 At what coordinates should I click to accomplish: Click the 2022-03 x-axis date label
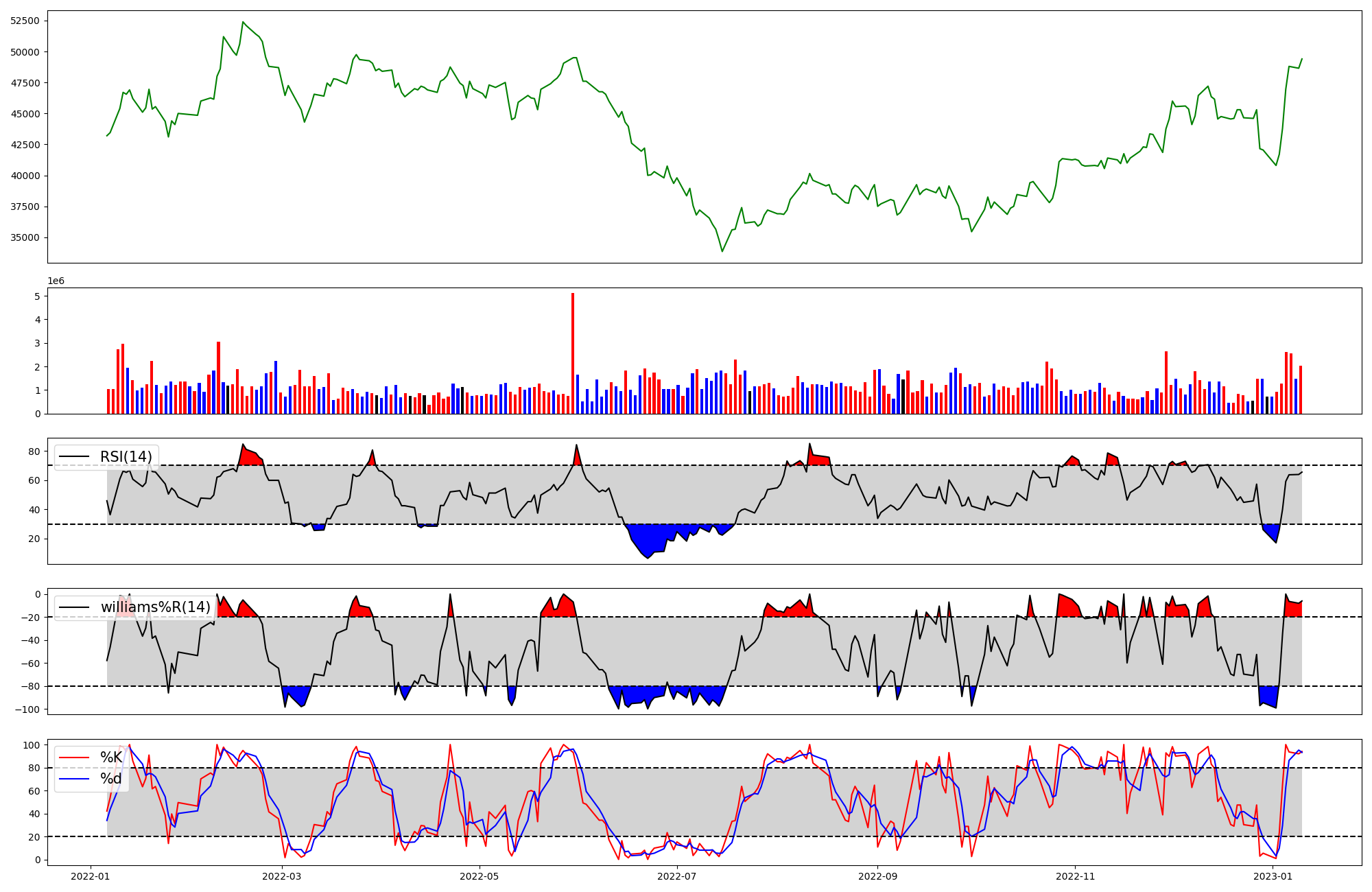click(282, 876)
